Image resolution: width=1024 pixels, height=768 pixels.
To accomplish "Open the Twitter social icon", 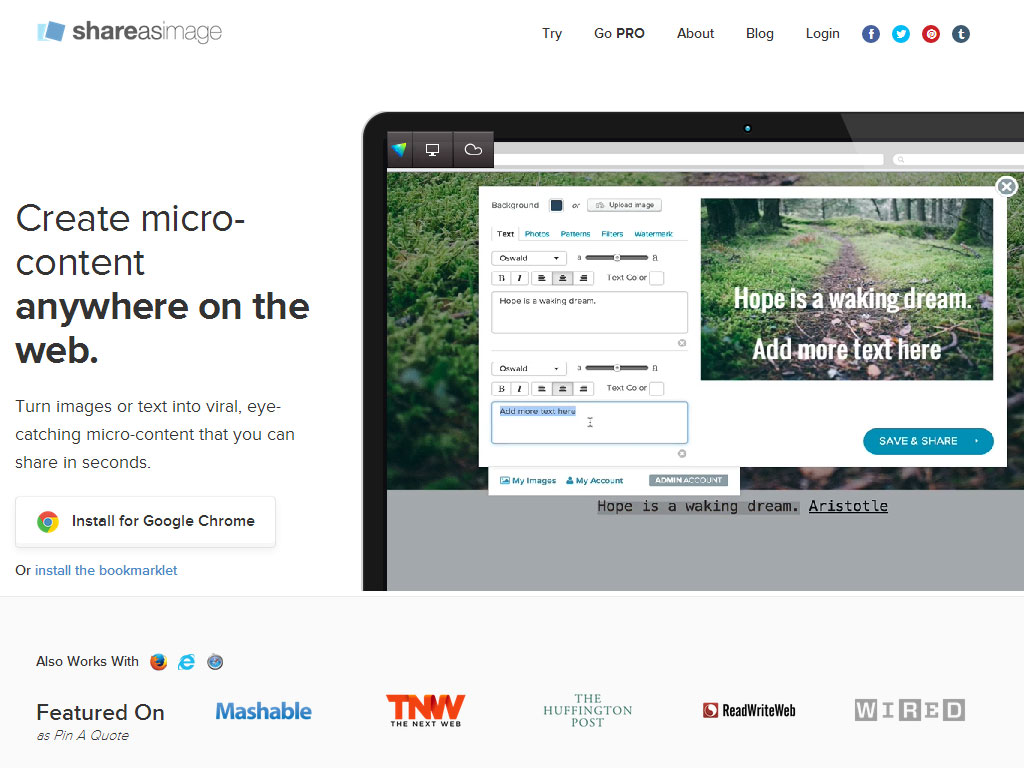I will [x=901, y=34].
